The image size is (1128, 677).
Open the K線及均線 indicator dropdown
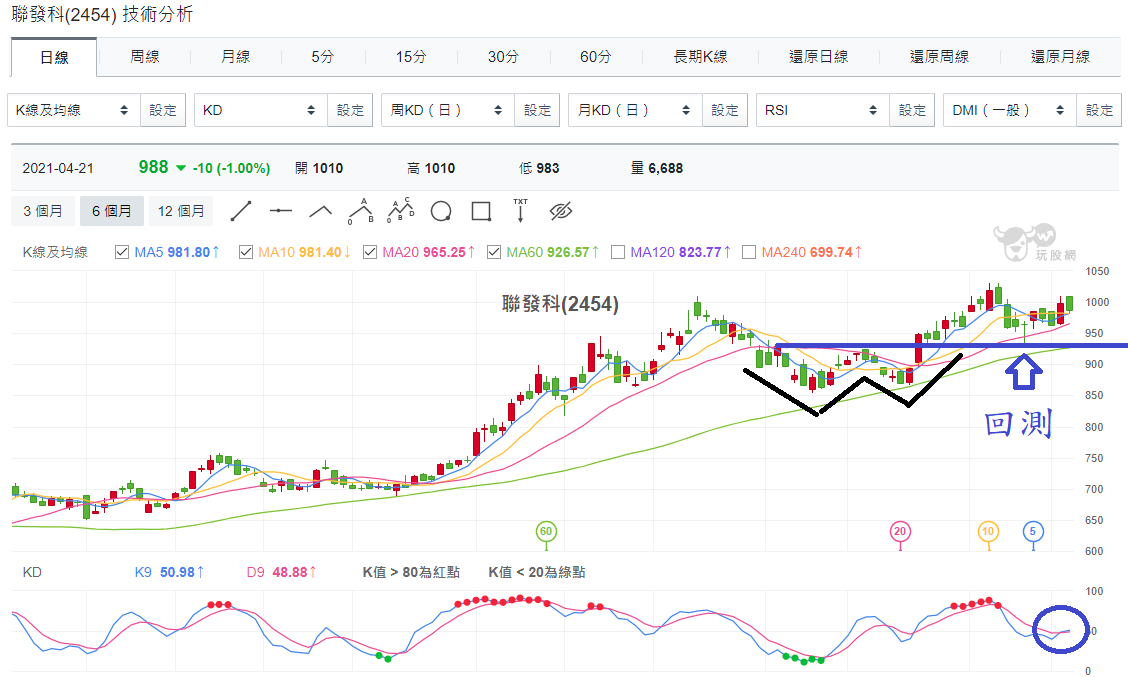[73, 110]
